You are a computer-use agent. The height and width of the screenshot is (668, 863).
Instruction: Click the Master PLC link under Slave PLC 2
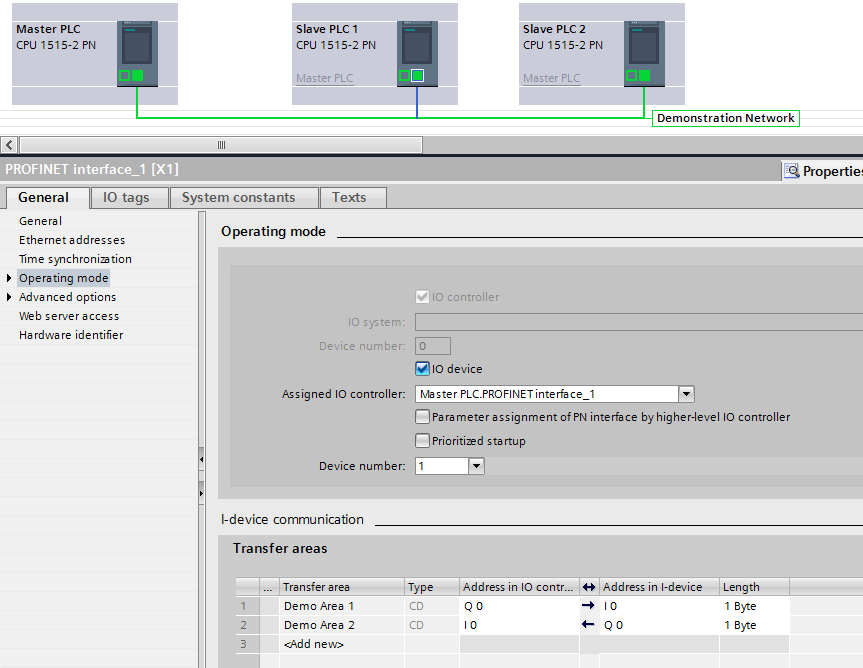click(551, 78)
